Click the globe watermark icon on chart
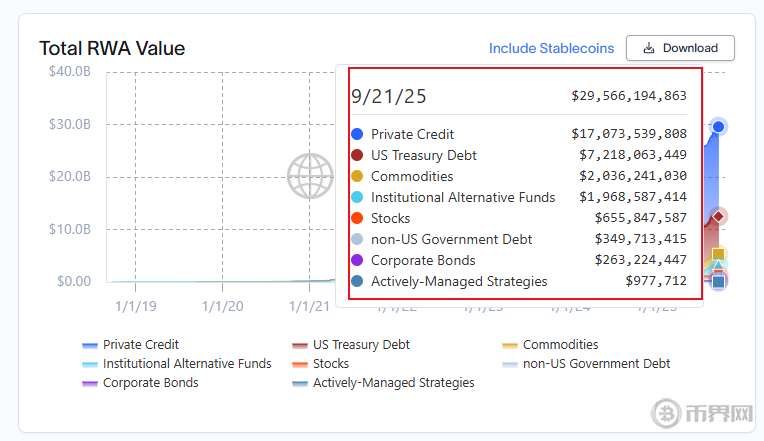This screenshot has width=764, height=441. (x=310, y=176)
